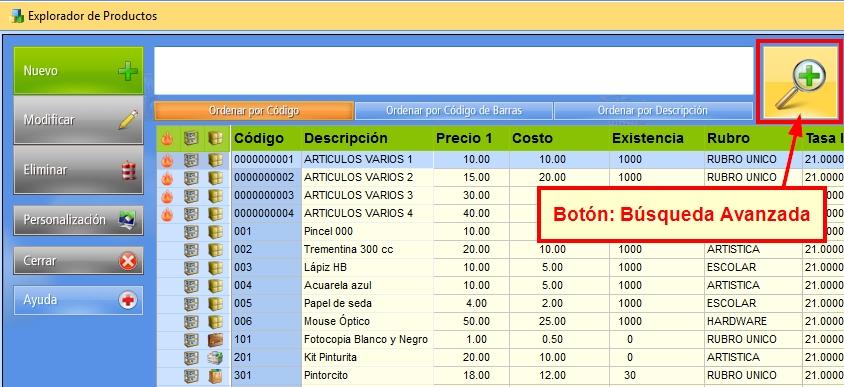
Task: Click the pencil icon on Modificar
Action: (x=128, y=119)
